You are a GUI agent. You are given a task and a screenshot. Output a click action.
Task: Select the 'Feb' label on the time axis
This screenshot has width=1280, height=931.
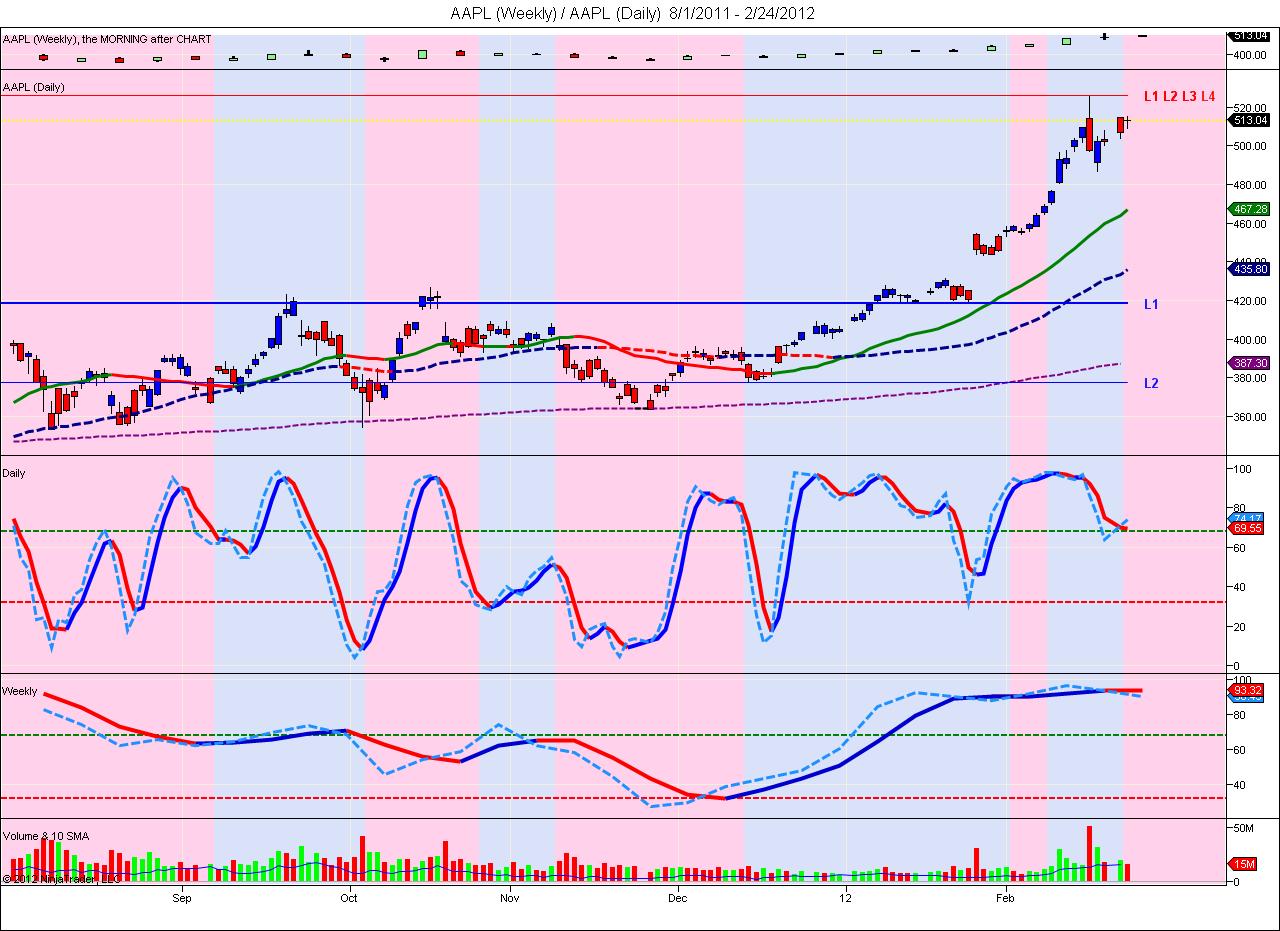pos(1006,899)
